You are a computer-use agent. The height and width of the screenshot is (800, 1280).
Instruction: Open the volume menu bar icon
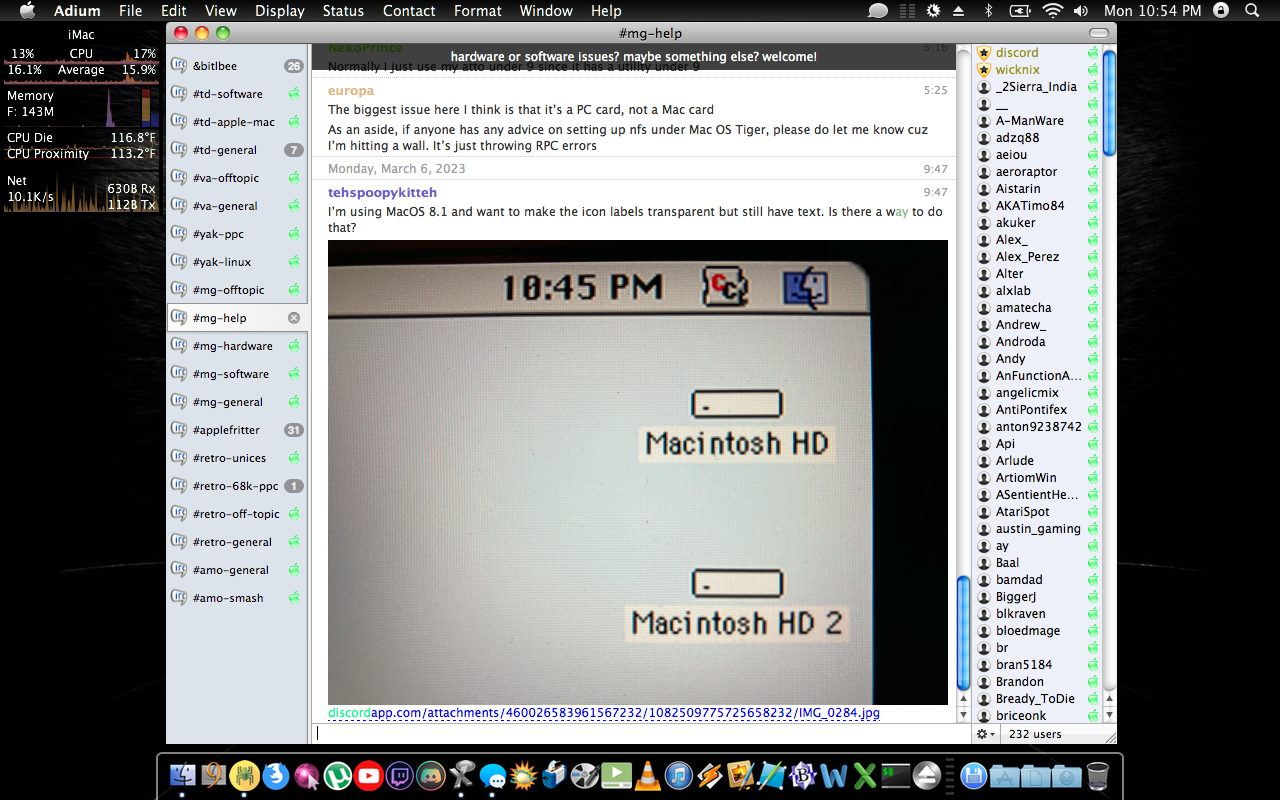point(1081,11)
